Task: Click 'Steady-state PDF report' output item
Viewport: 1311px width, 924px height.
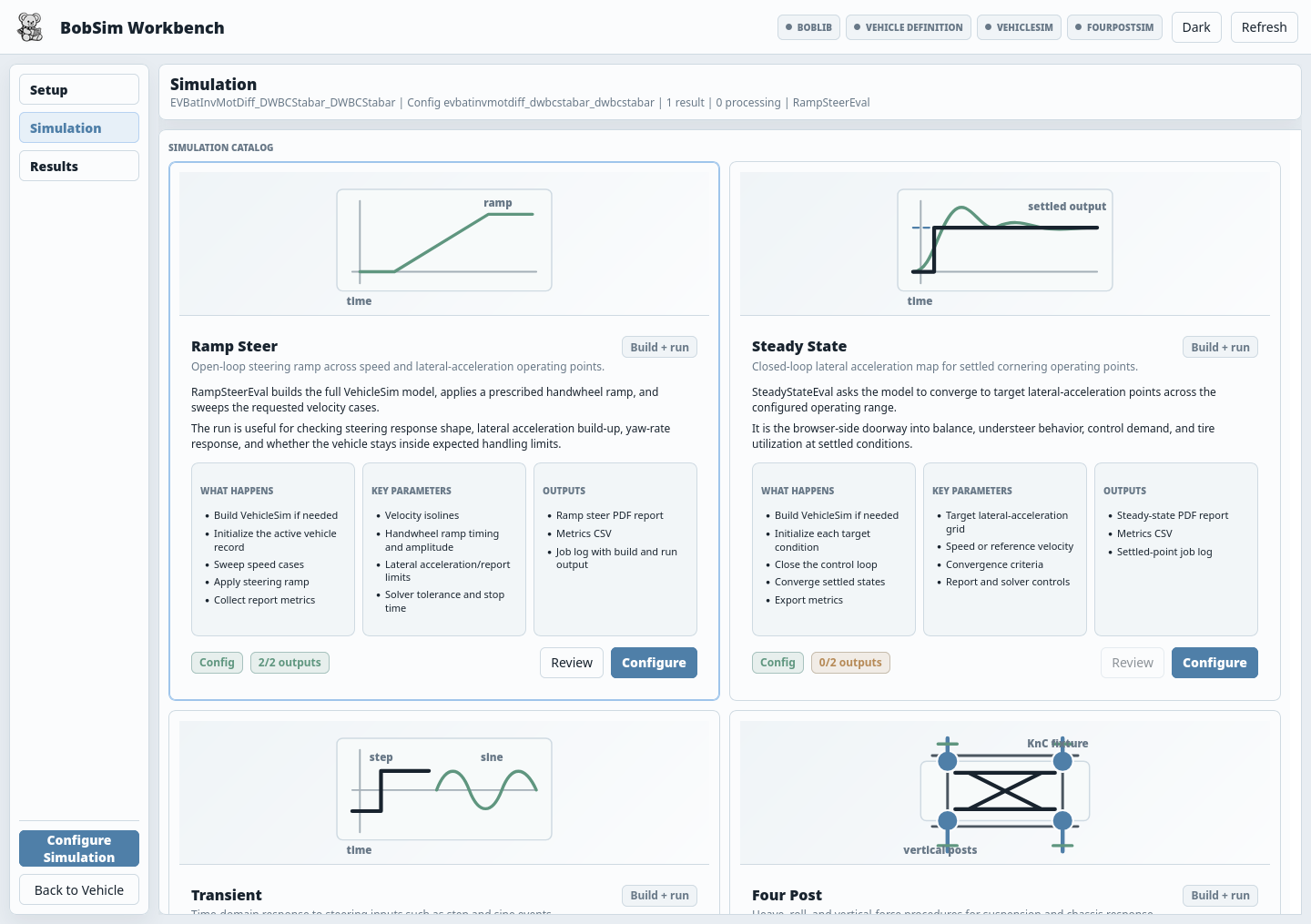Action: pyautogui.click(x=1173, y=515)
